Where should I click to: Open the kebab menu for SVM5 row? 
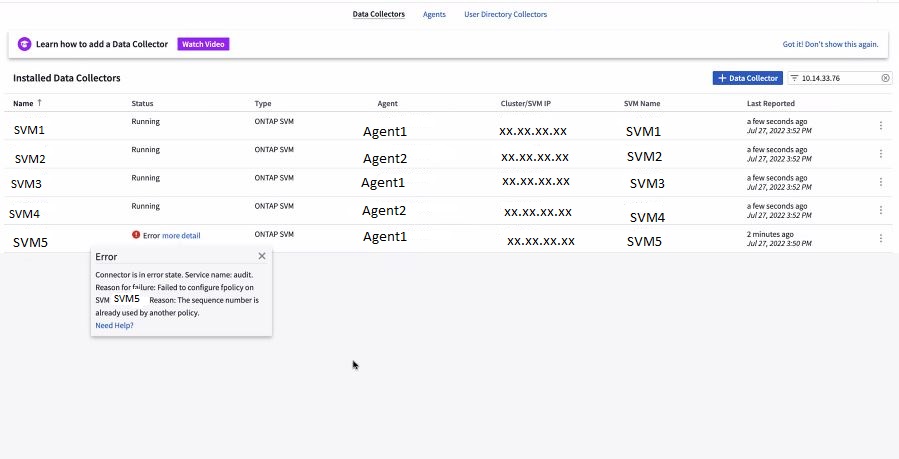click(880, 238)
